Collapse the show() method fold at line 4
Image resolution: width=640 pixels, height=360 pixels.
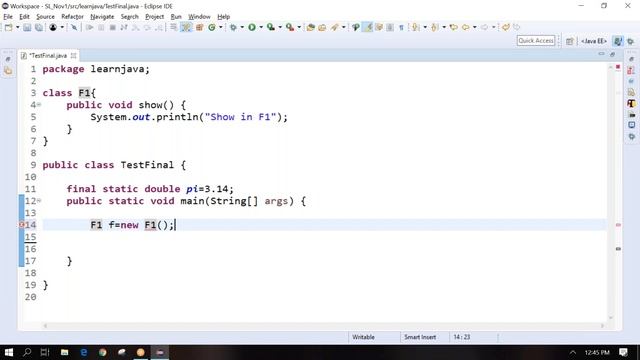(x=39, y=105)
